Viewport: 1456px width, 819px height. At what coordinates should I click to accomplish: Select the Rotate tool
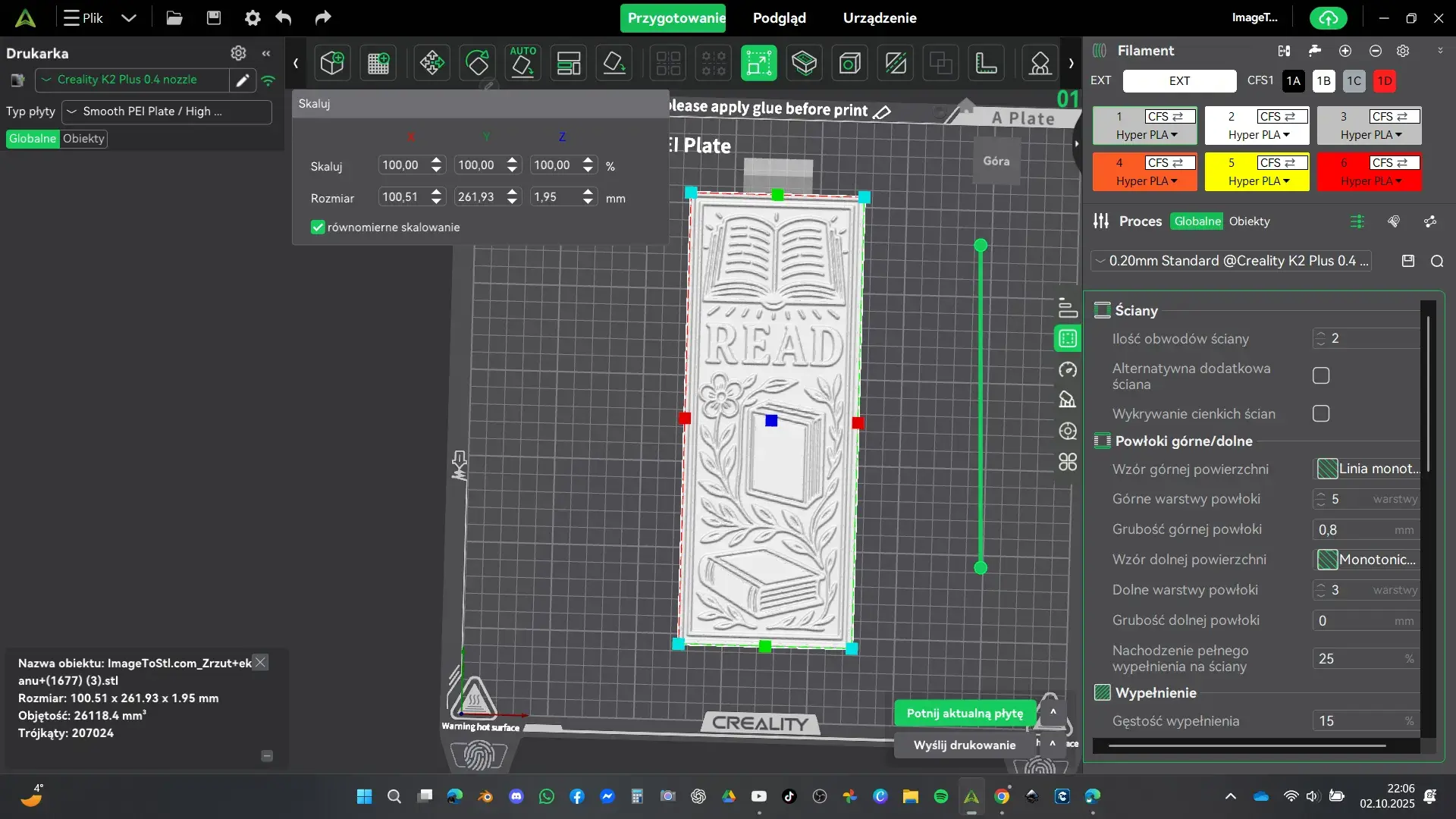477,63
